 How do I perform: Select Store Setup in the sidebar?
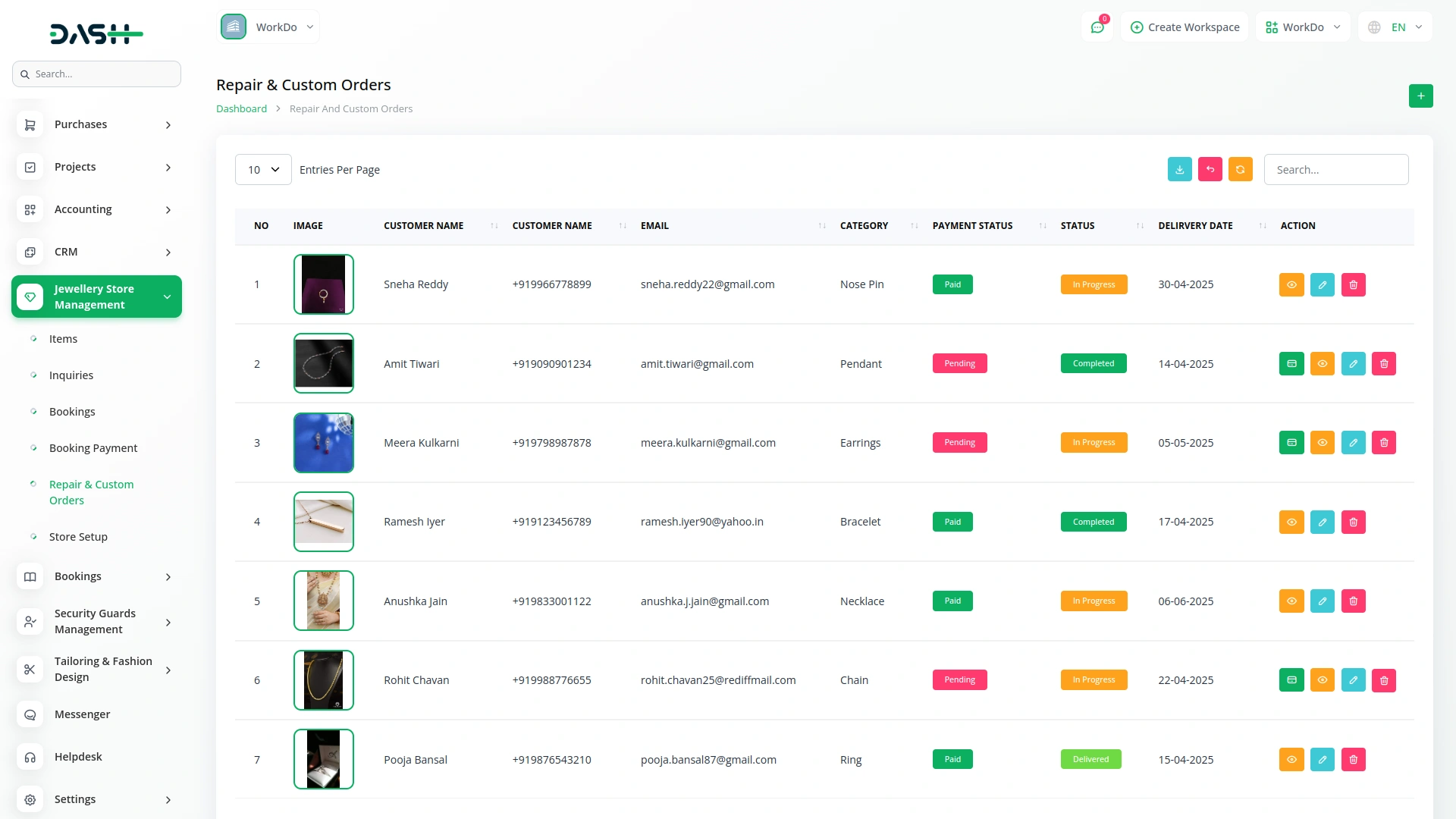78,537
